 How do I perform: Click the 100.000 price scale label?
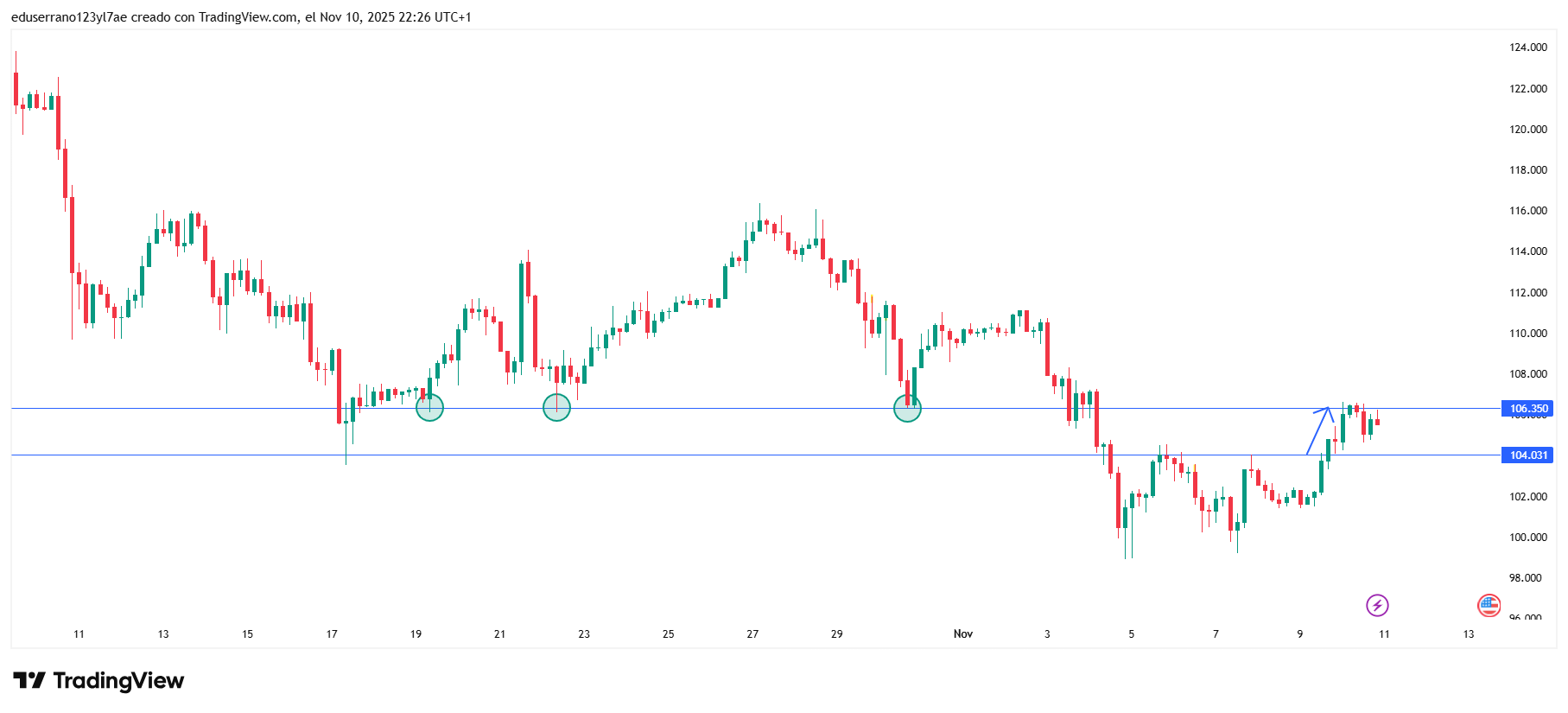[x=1527, y=538]
